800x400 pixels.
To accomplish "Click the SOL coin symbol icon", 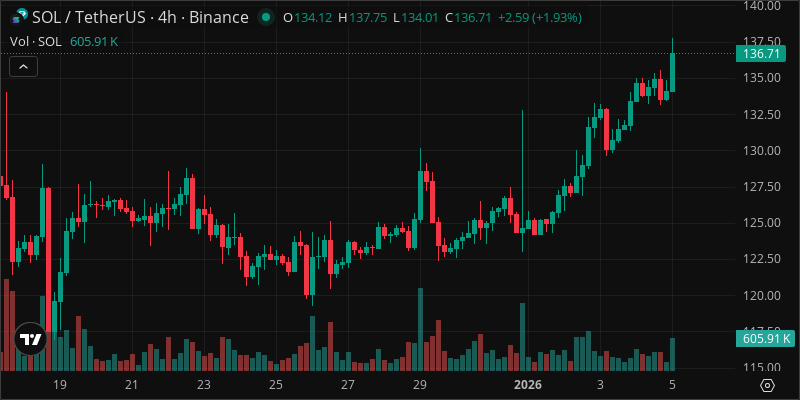I will coord(19,18).
